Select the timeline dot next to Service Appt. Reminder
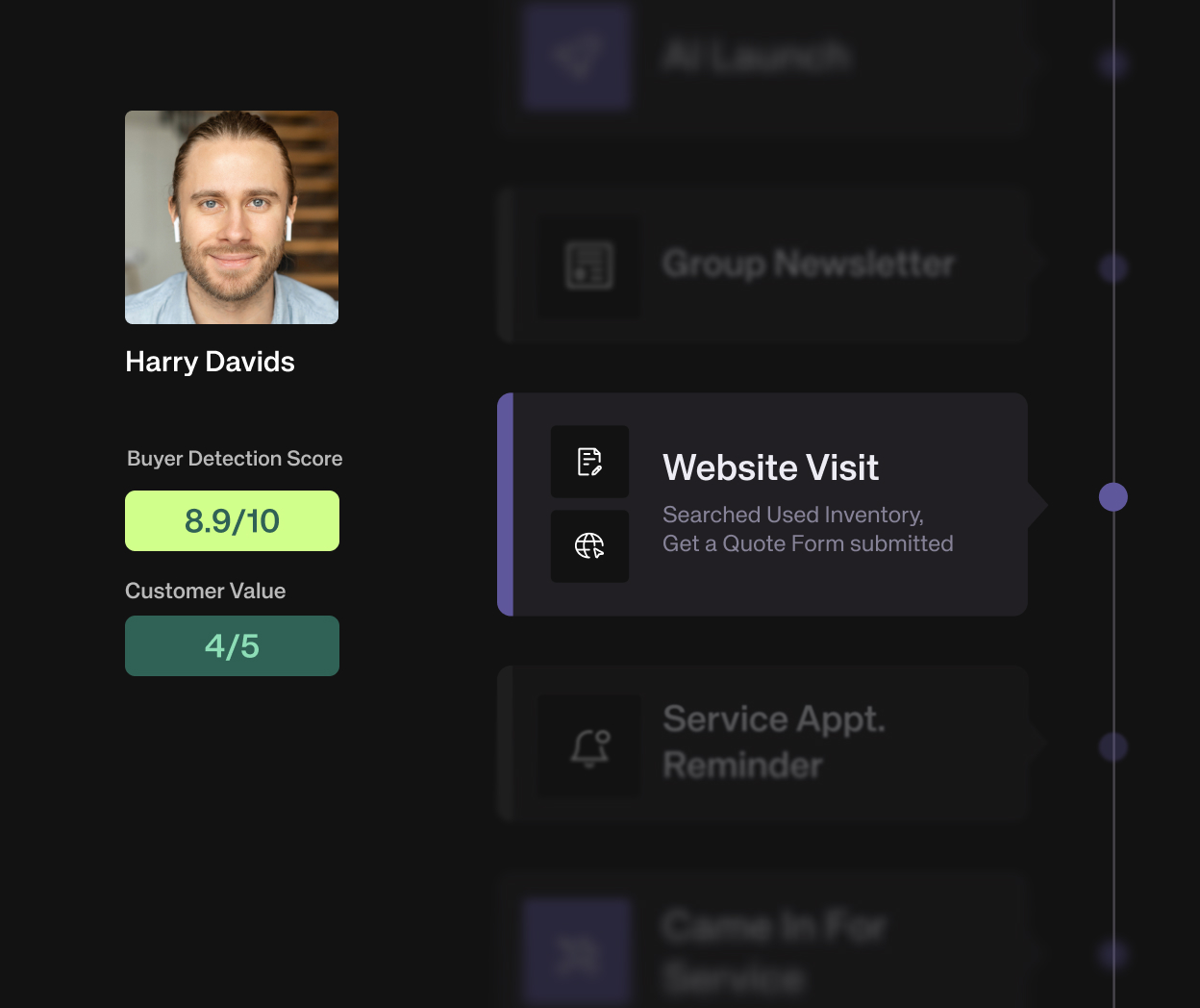The height and width of the screenshot is (1008, 1200). tap(1112, 747)
